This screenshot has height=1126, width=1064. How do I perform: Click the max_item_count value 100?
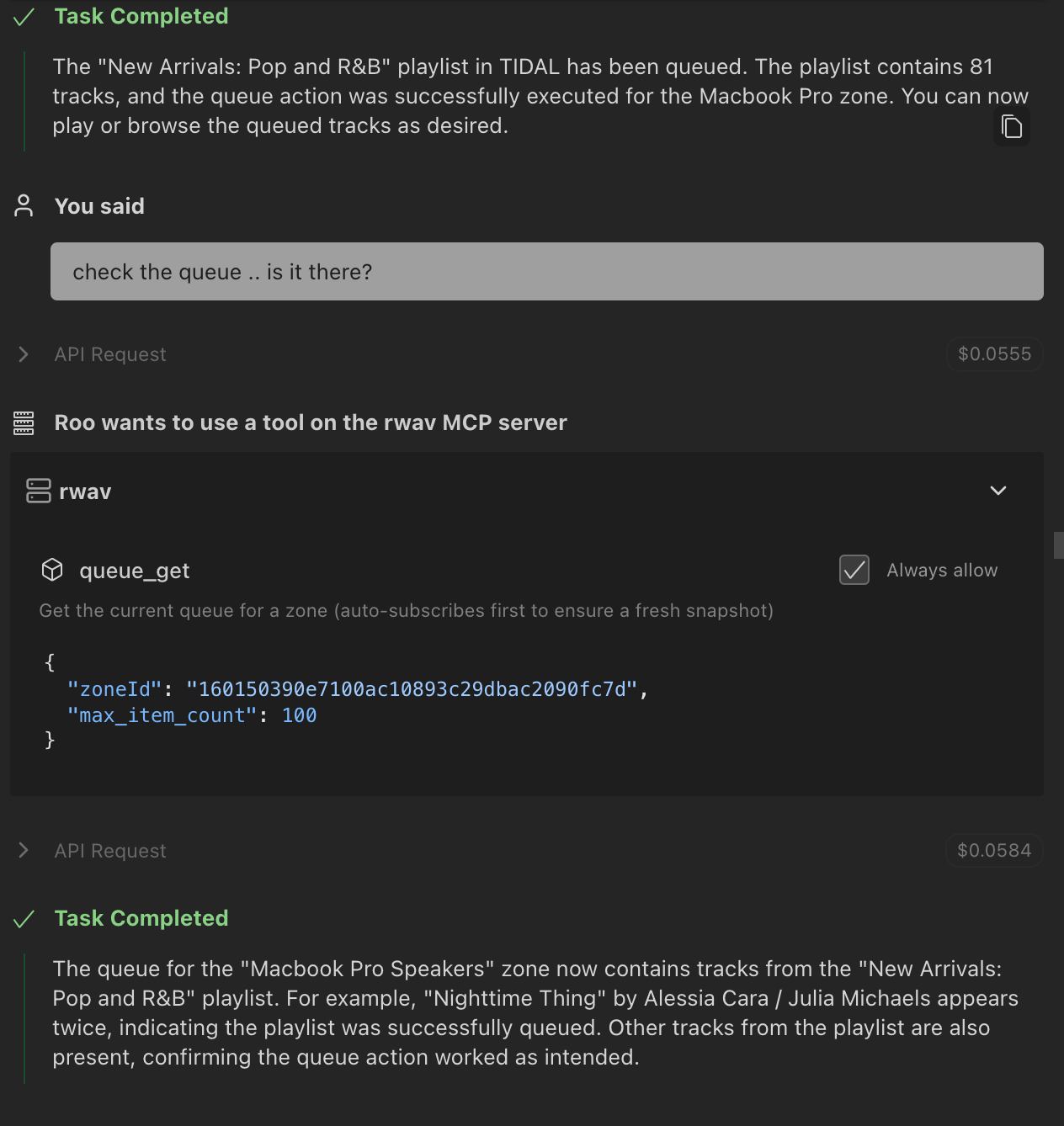pyautogui.click(x=299, y=715)
